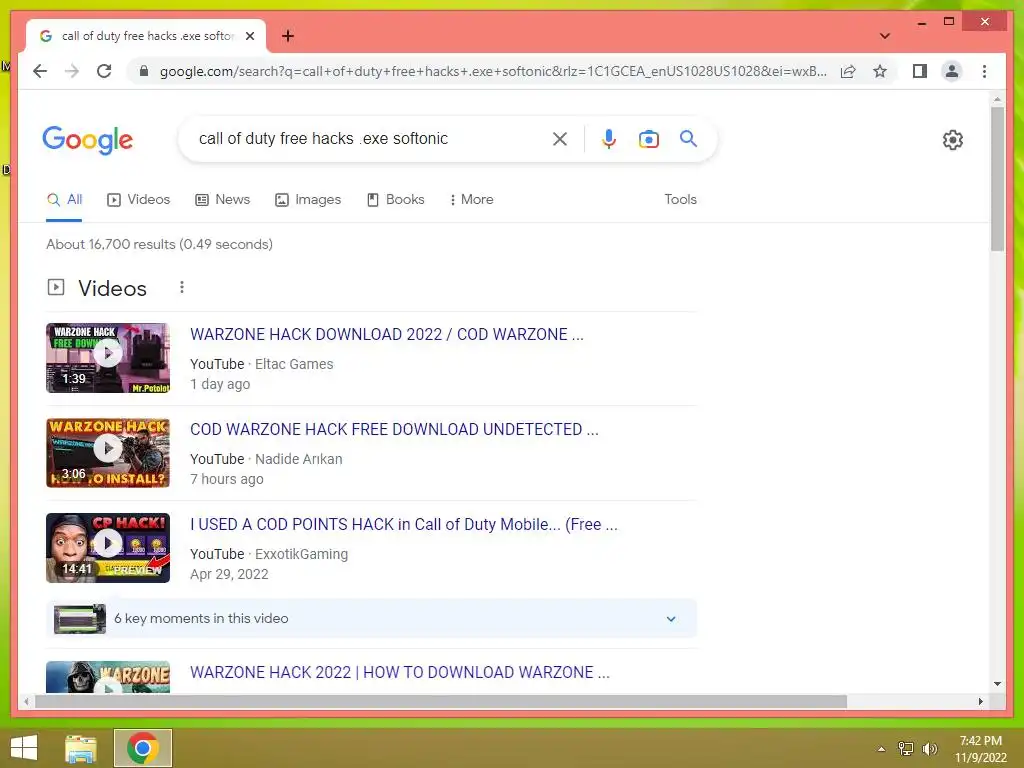The image size is (1024, 768).
Task: Submit search with magnifier icon
Action: click(x=688, y=138)
